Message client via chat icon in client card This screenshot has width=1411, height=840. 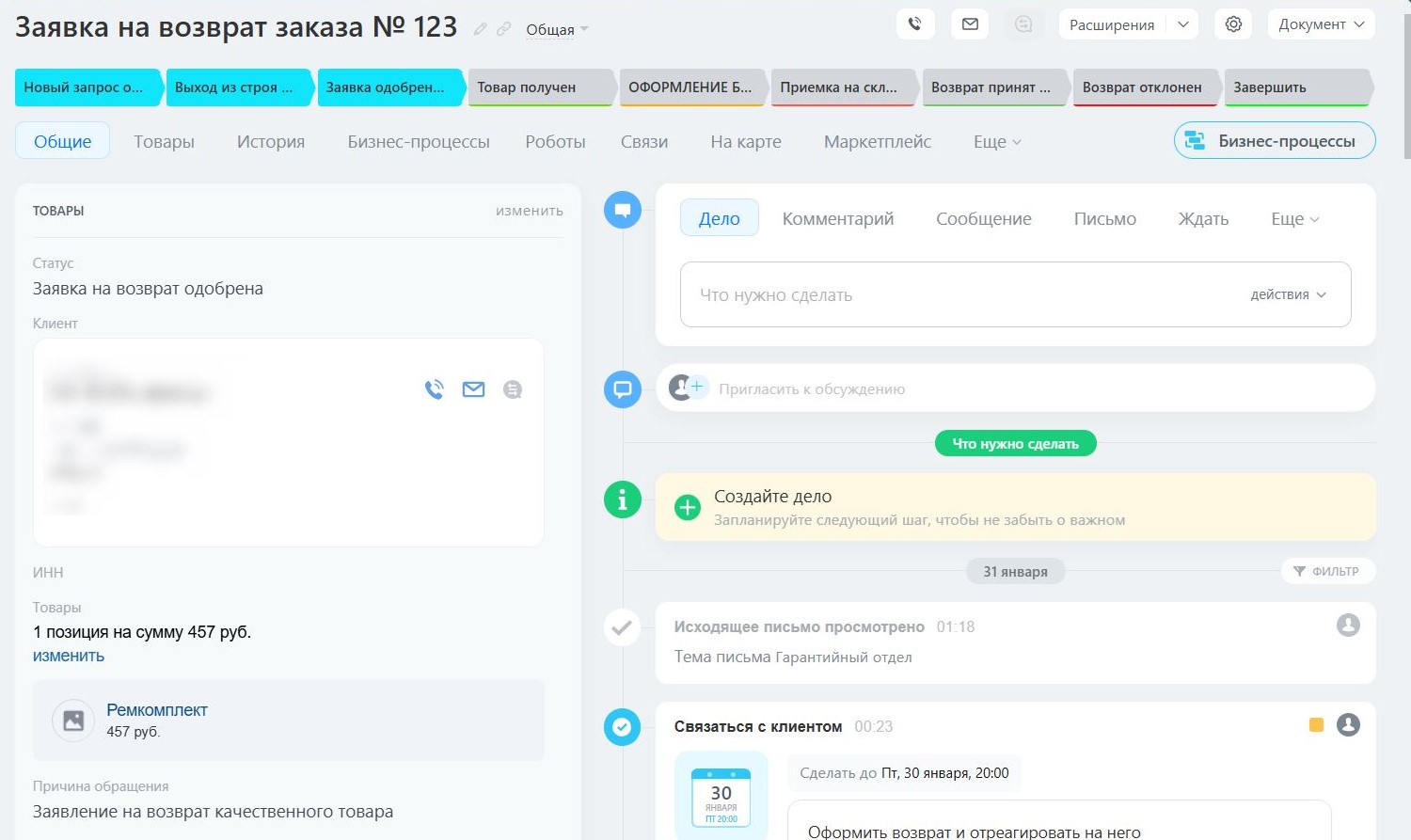click(513, 389)
